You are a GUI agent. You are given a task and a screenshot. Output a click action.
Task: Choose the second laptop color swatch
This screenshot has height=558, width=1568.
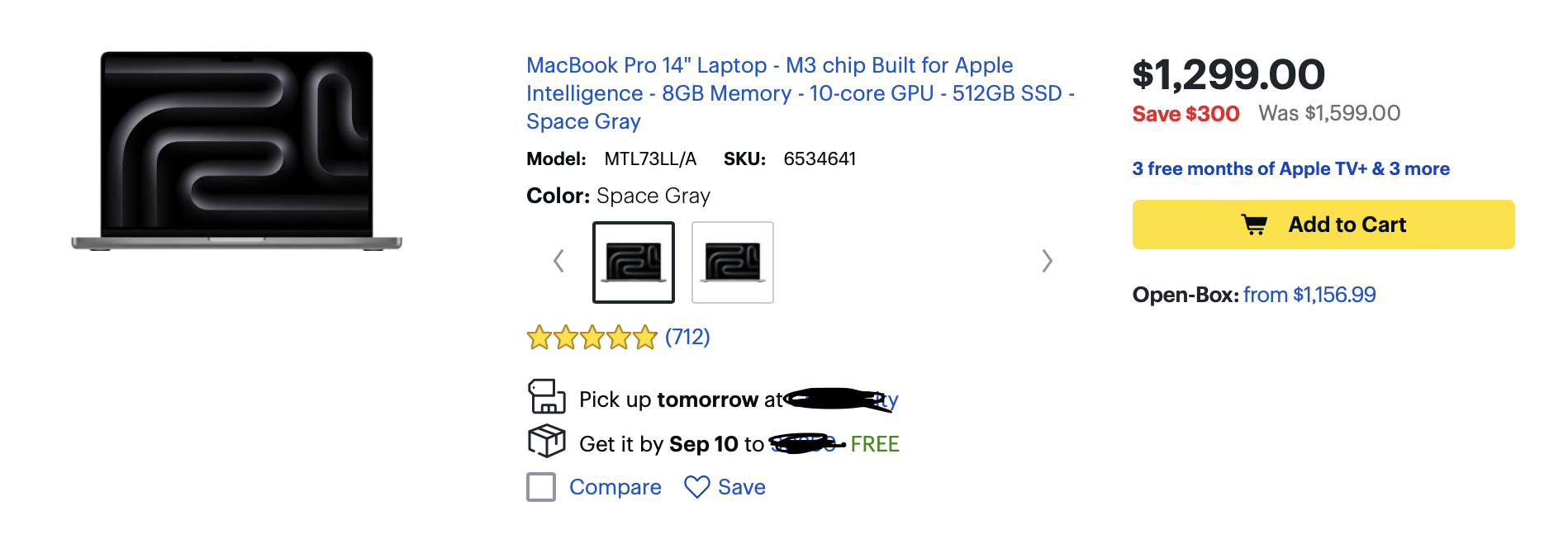pyautogui.click(x=733, y=262)
